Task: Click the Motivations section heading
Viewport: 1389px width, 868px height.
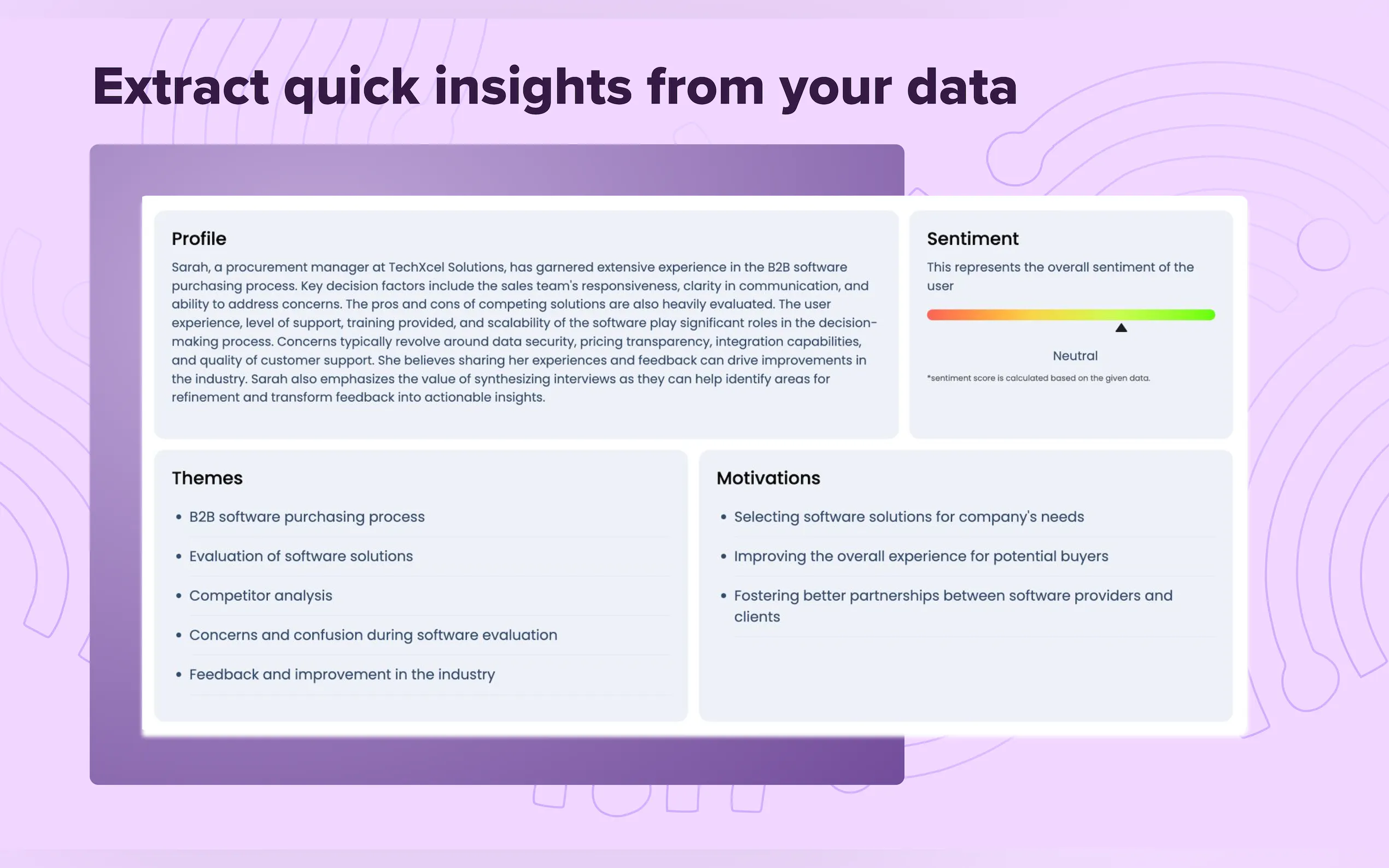Action: [x=768, y=478]
